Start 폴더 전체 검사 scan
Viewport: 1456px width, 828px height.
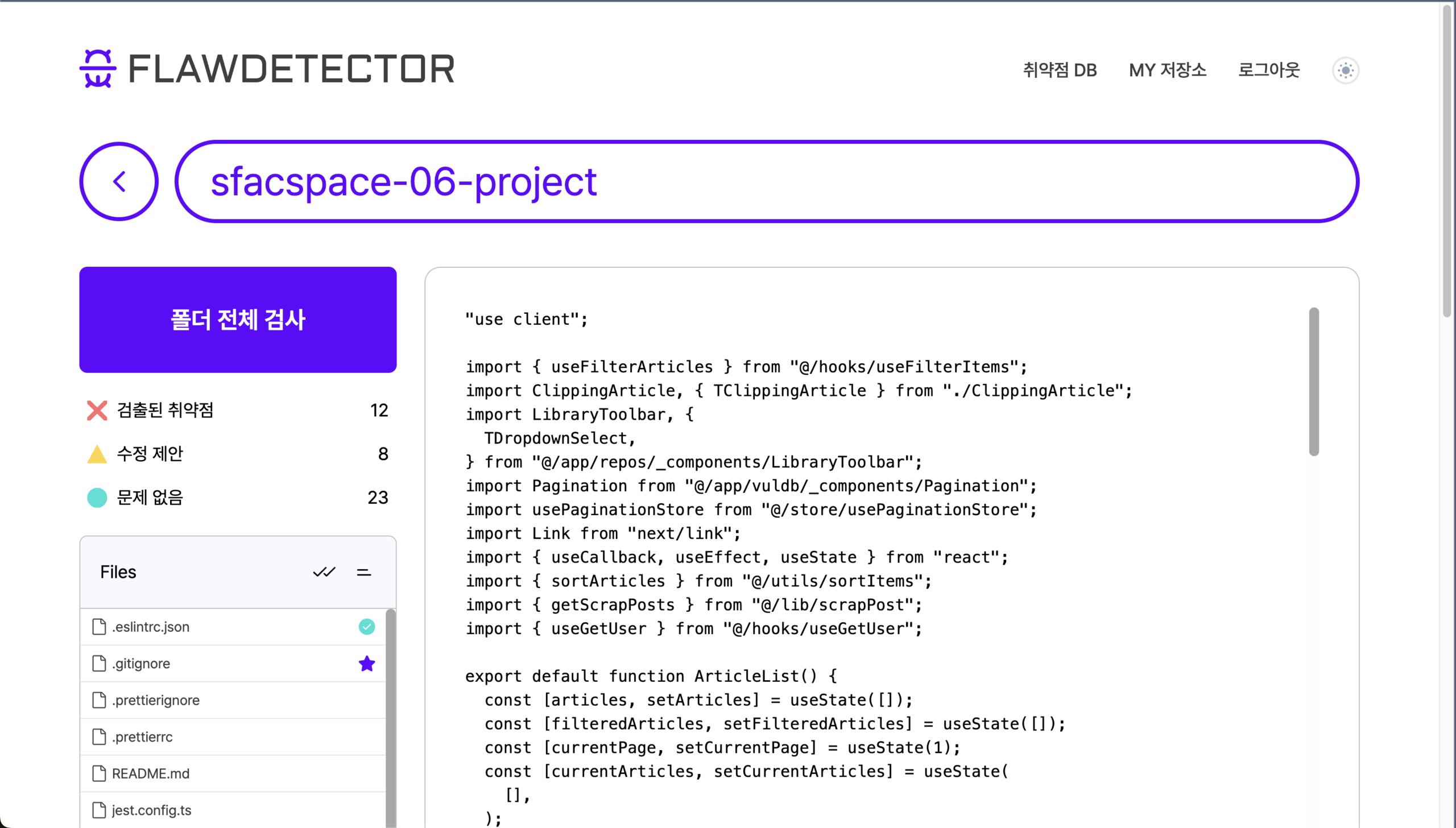[x=238, y=320]
